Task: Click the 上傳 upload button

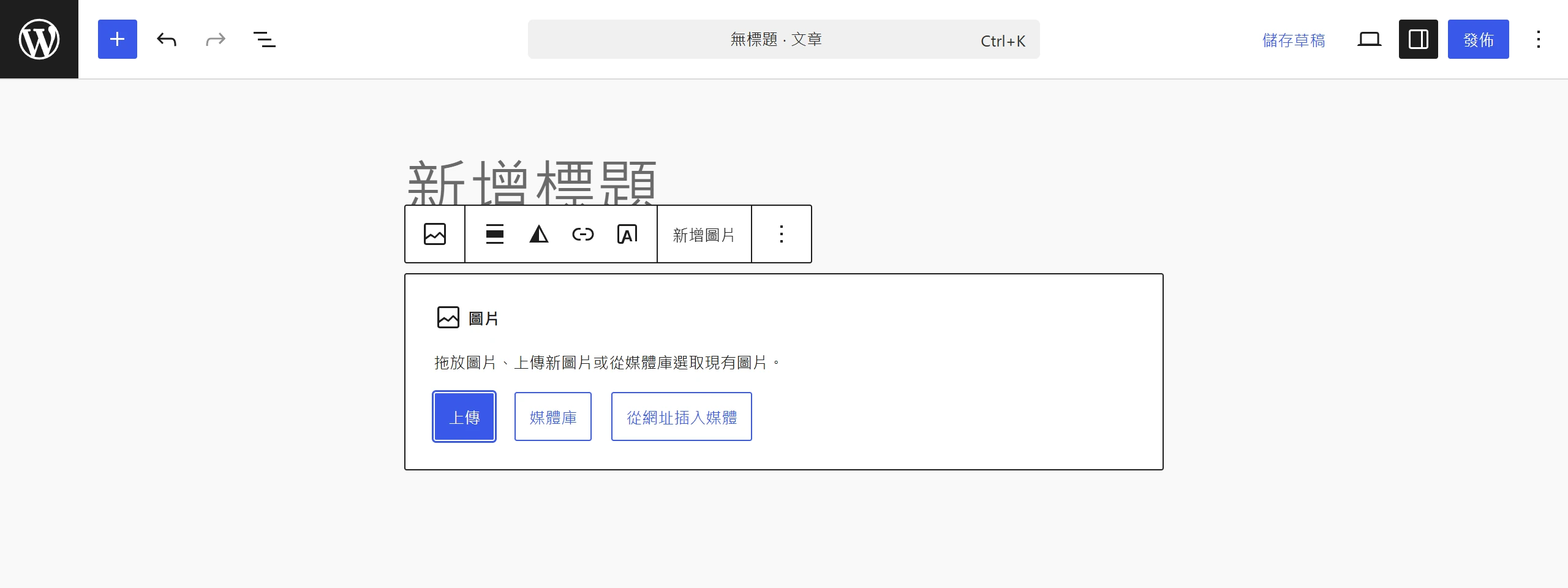Action: (464, 417)
